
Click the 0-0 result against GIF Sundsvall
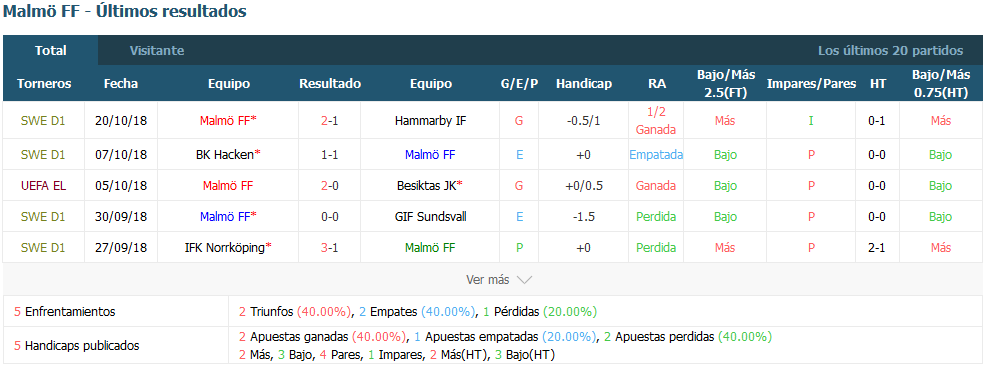pos(330,217)
